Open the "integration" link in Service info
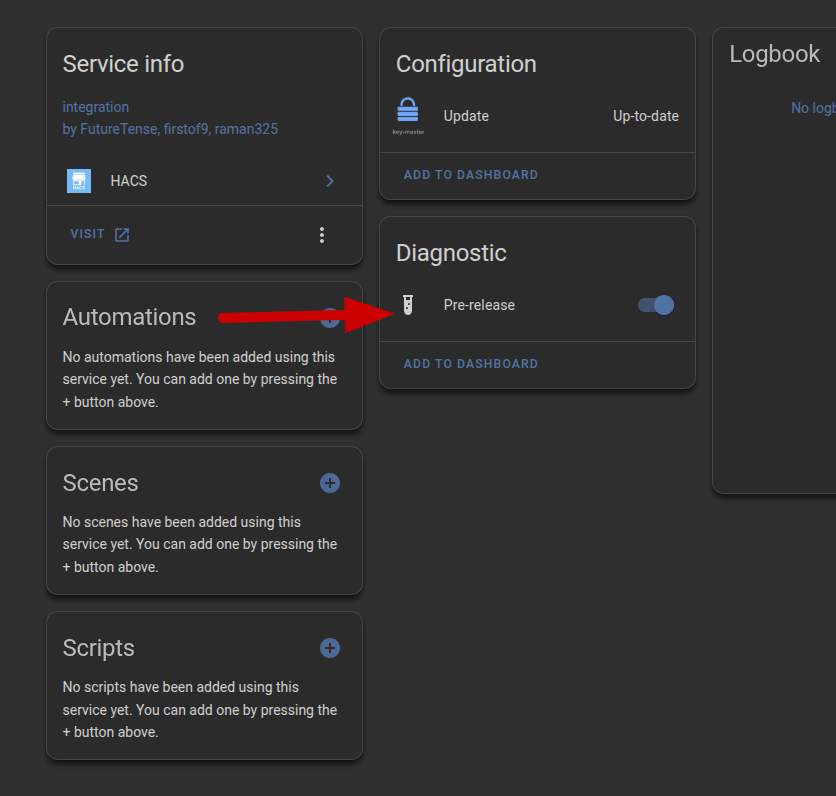This screenshot has height=796, width=836. 96,107
